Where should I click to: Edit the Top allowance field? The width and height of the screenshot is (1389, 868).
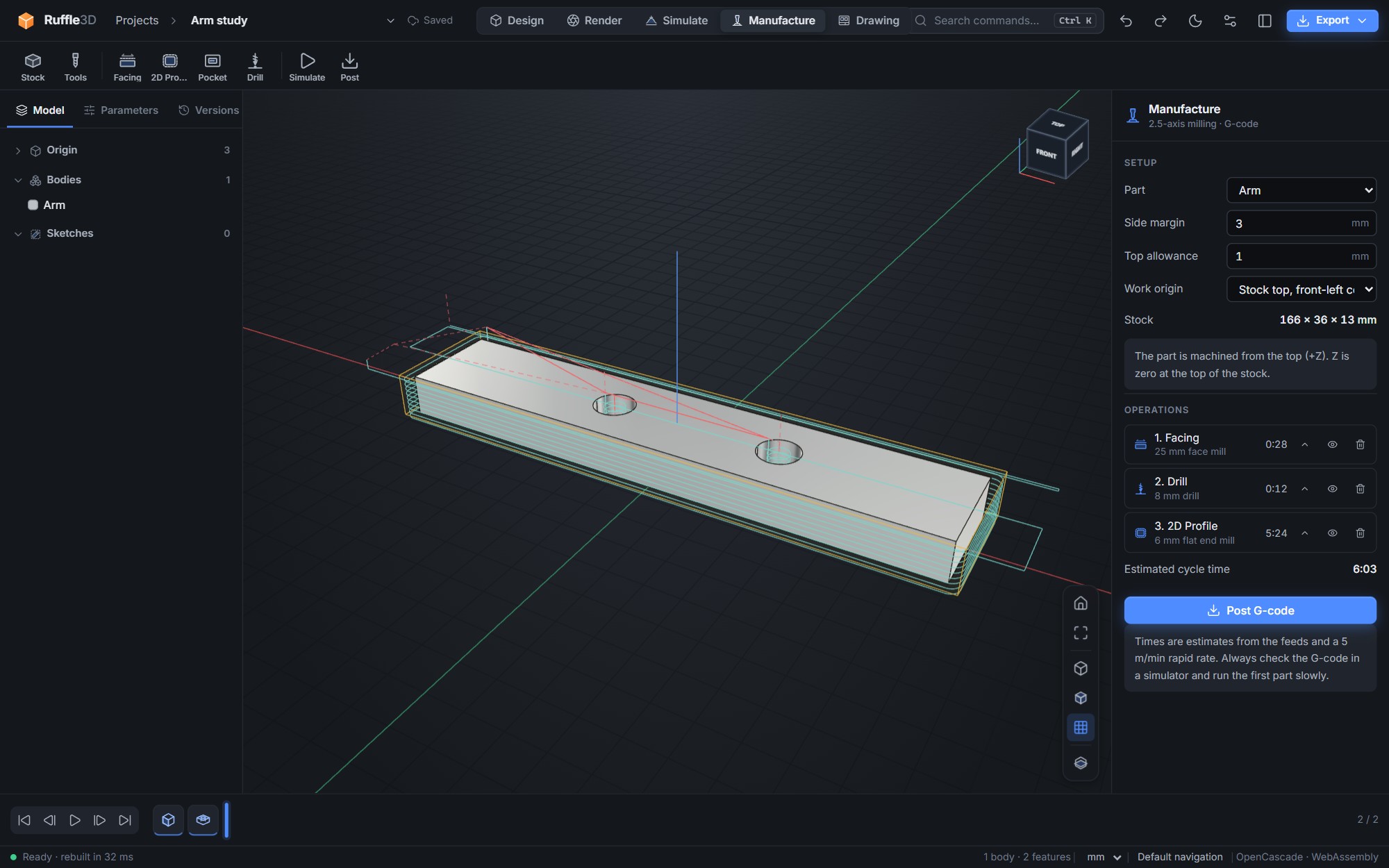(x=1301, y=256)
